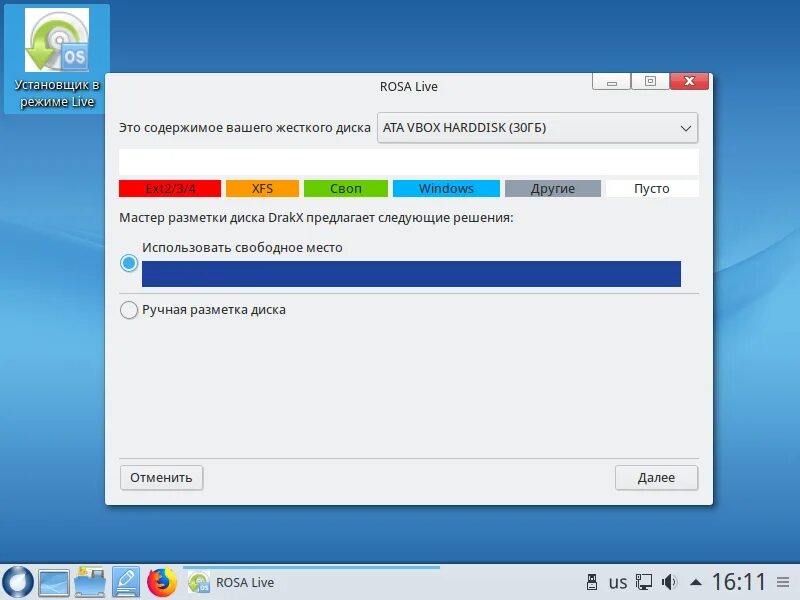Open the network tray icon

click(x=644, y=582)
